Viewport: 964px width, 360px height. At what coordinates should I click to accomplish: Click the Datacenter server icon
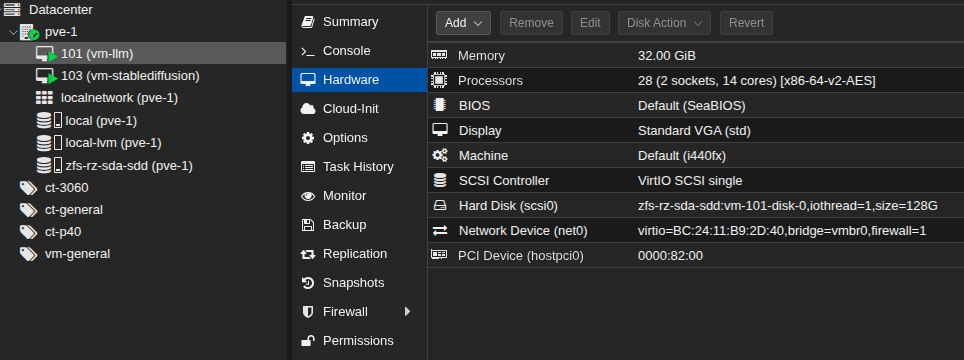pos(12,10)
